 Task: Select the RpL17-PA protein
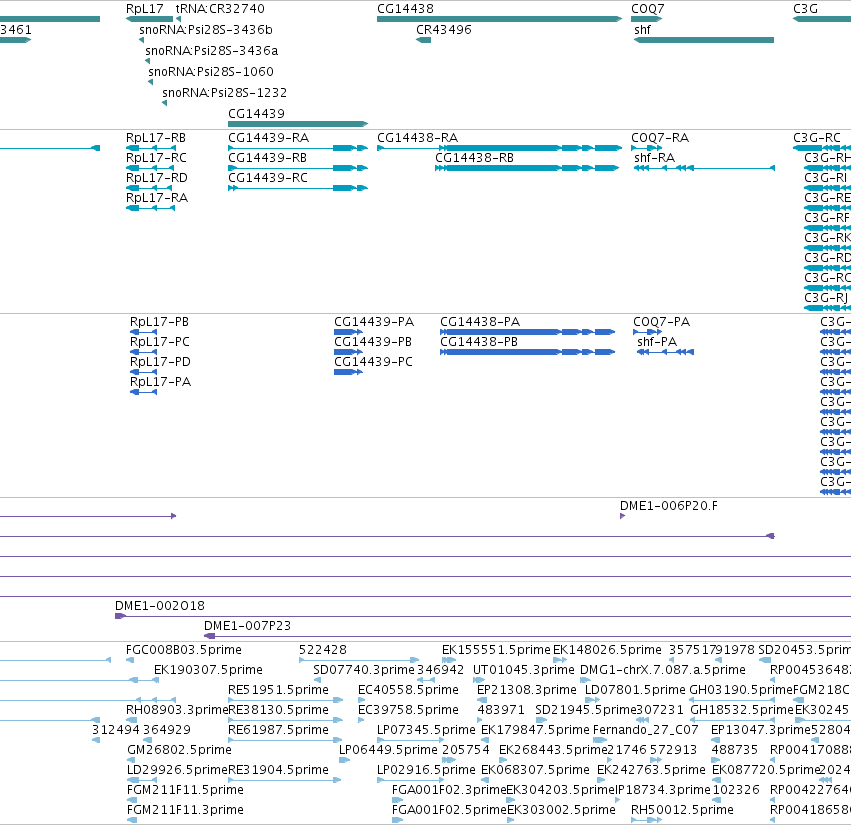pos(143,392)
